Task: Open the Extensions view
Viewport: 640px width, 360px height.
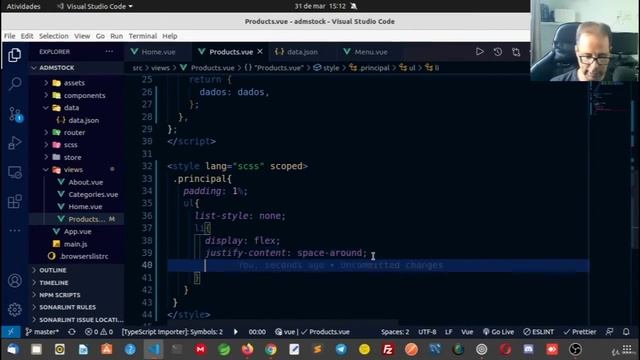Action: (x=15, y=201)
